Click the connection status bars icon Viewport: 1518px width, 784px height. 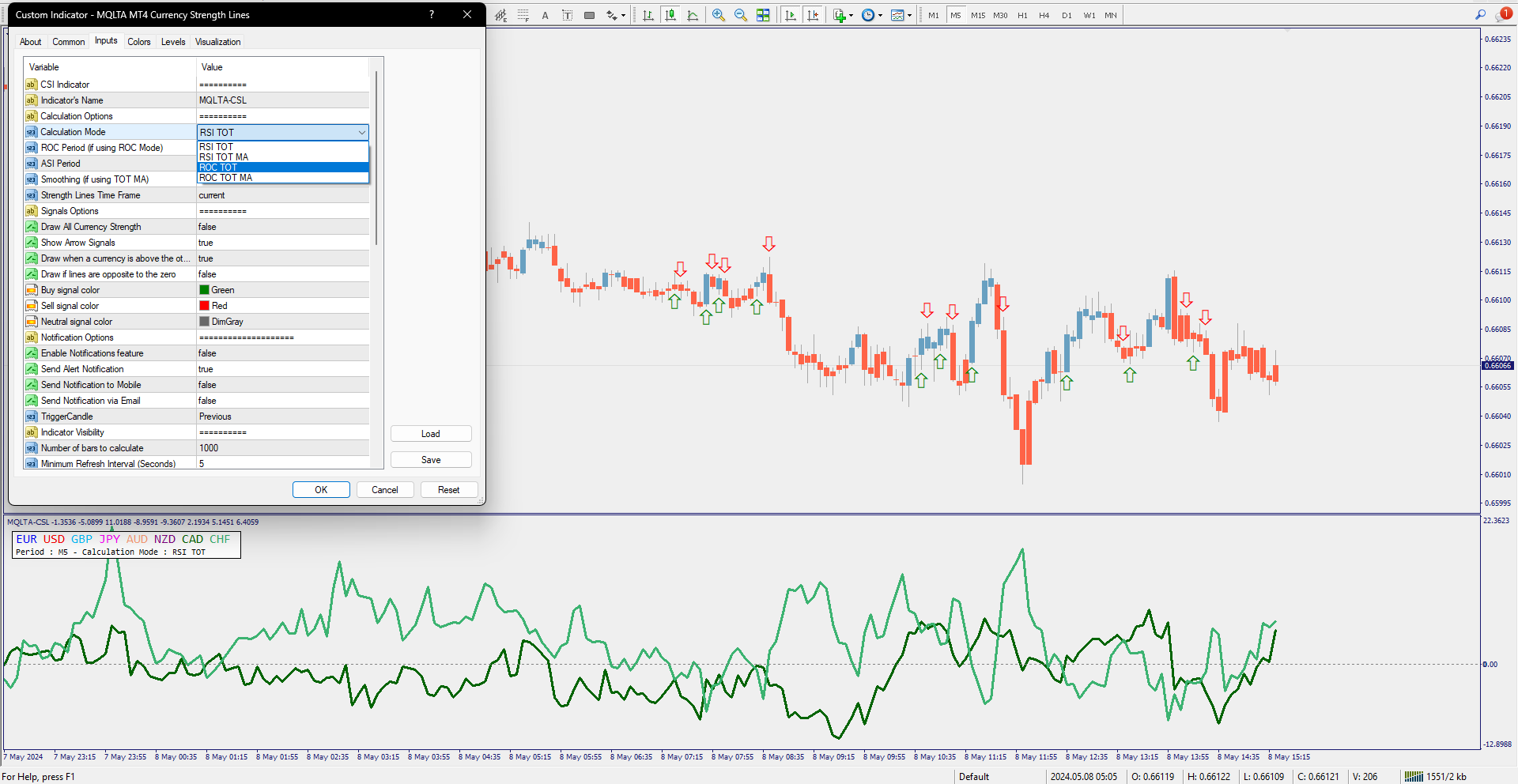click(1414, 777)
